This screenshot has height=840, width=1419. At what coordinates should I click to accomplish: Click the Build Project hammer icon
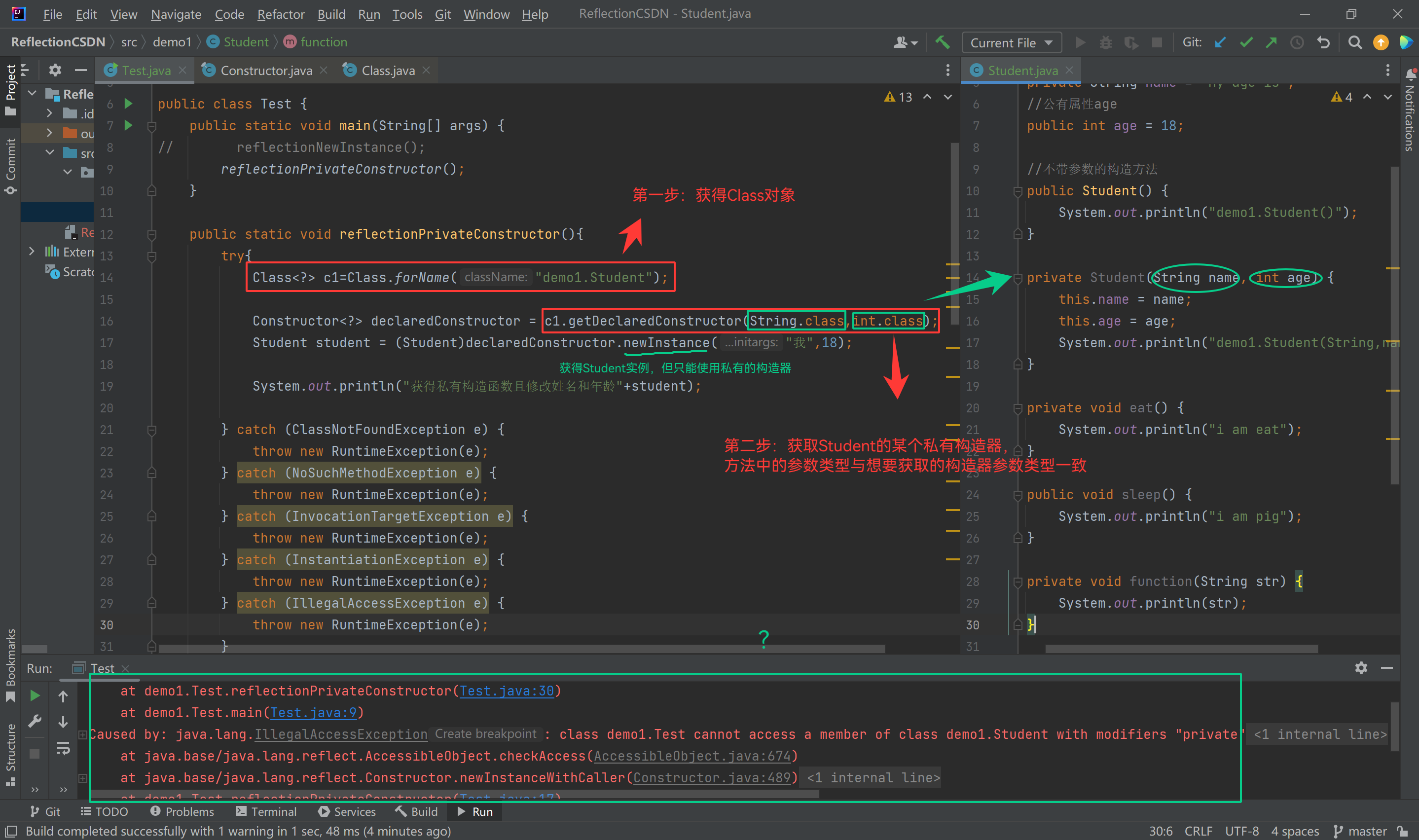point(943,42)
